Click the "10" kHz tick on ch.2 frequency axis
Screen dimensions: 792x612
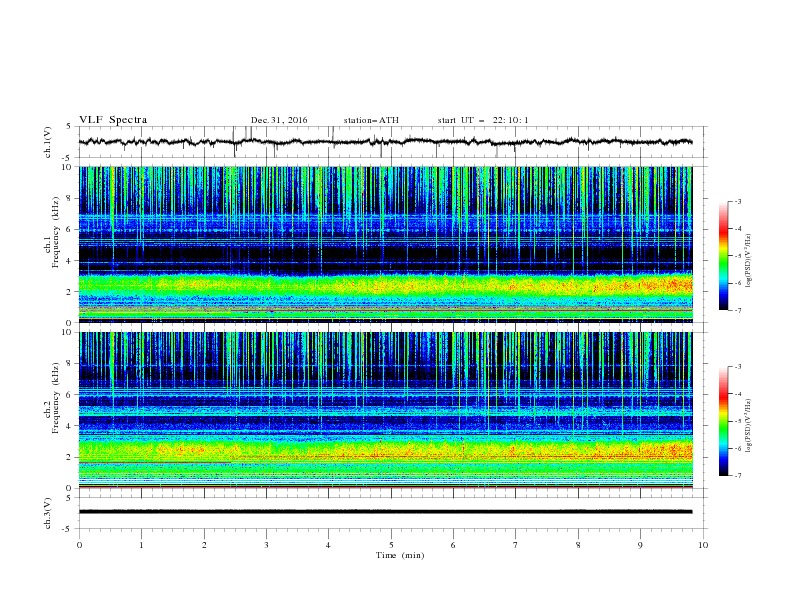tap(68, 332)
